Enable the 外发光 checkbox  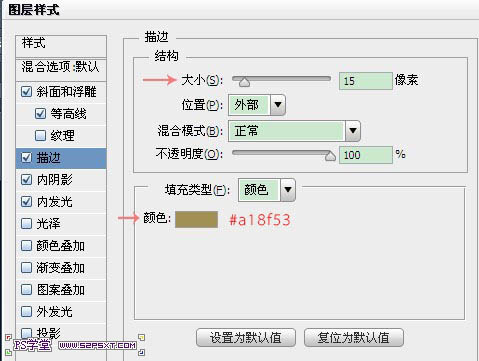coord(26,311)
